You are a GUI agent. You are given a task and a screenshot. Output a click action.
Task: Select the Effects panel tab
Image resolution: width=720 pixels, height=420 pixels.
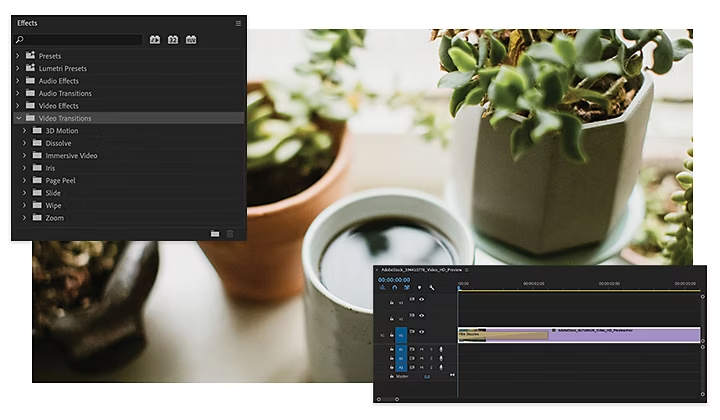coord(27,22)
